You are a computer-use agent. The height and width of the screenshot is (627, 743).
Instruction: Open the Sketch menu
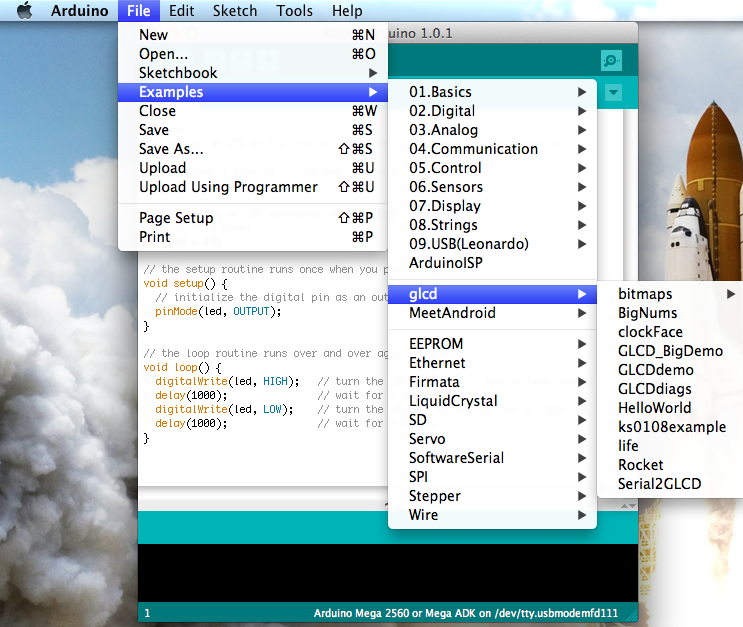coord(235,10)
